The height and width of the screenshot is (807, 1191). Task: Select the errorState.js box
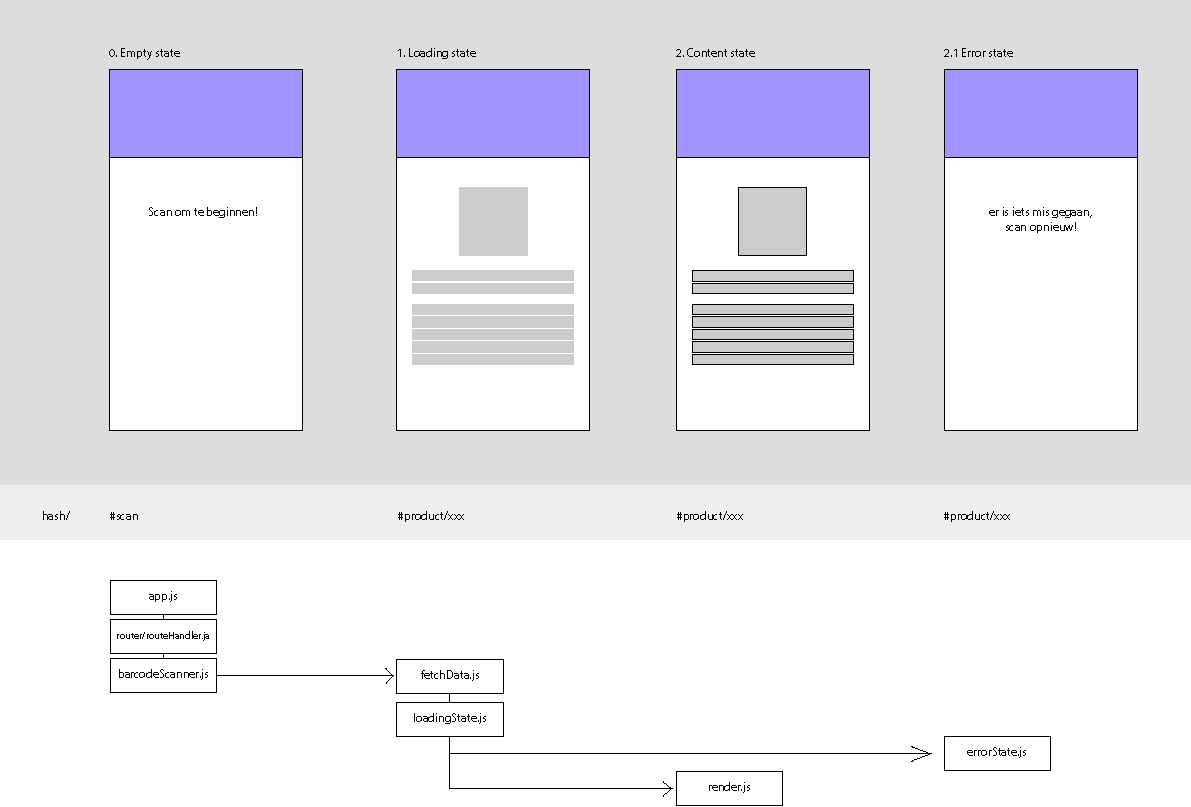(997, 753)
